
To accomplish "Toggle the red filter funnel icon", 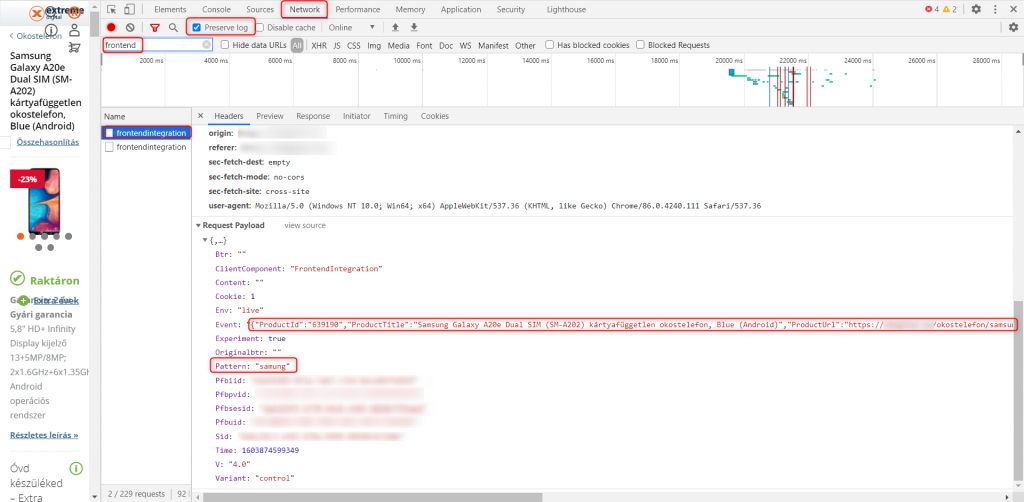I will pos(155,27).
